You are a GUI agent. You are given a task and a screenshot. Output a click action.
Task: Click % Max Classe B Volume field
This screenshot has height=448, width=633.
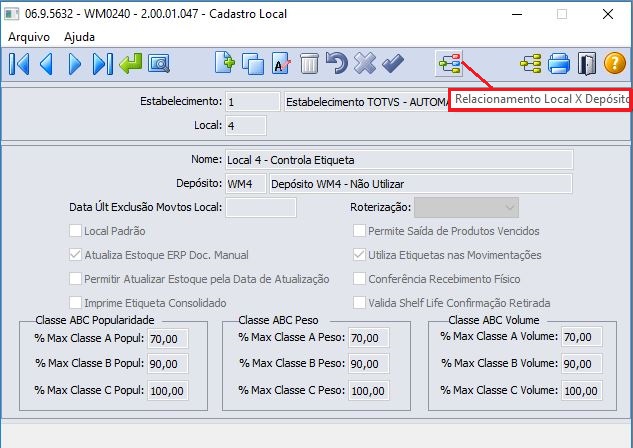tap(582, 364)
